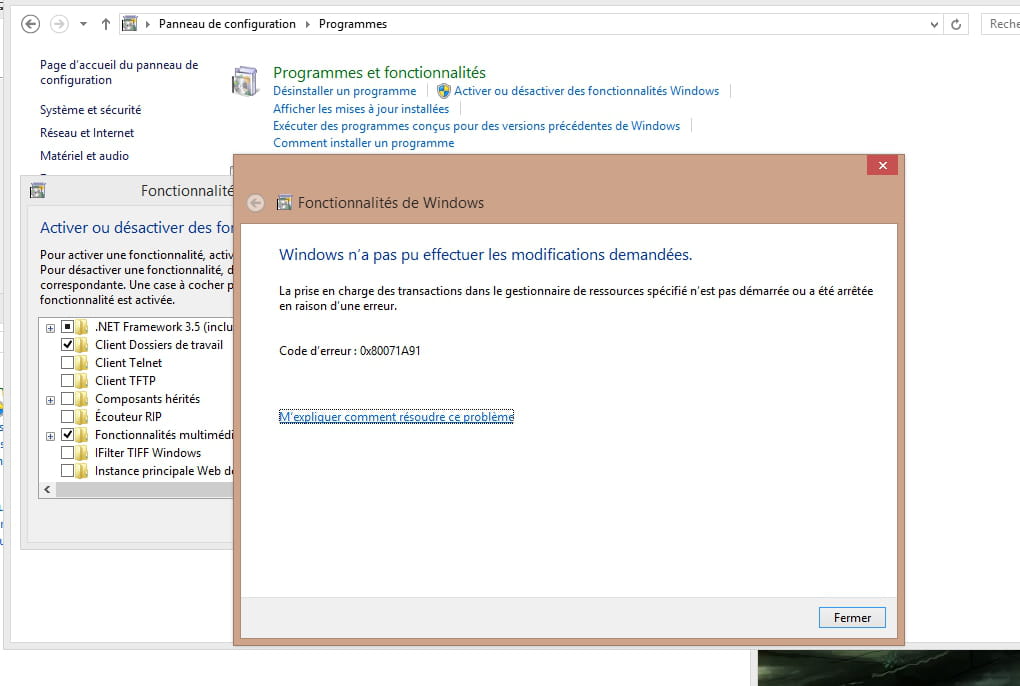Click the Programmes et fonctionnalités icon
1020x686 pixels.
pyautogui.click(x=245, y=81)
